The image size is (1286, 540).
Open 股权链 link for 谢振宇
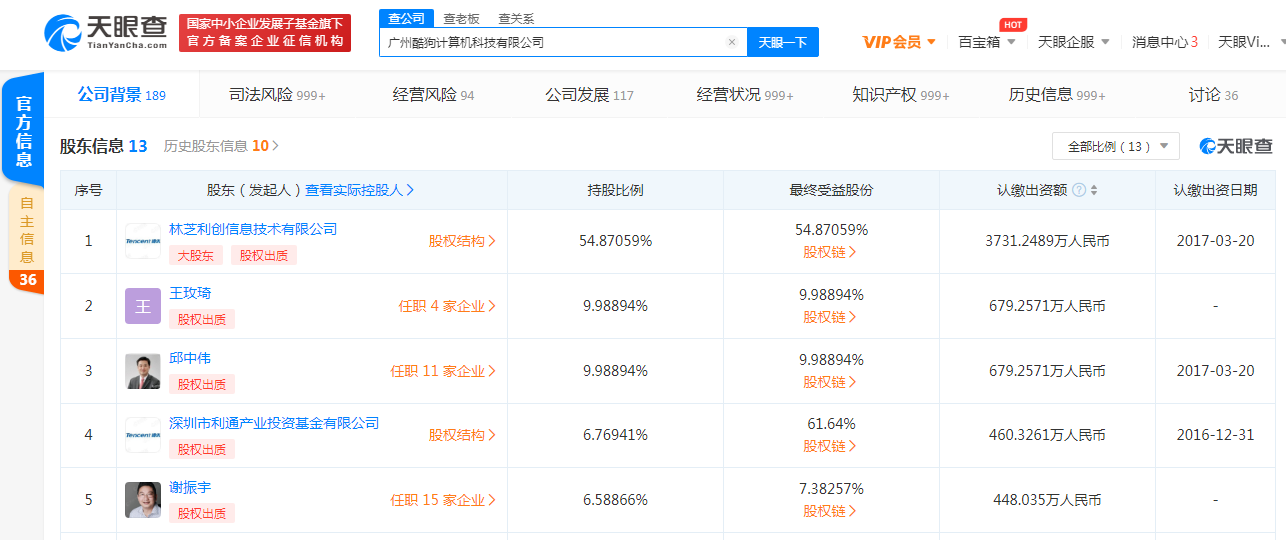pyautogui.click(x=830, y=511)
